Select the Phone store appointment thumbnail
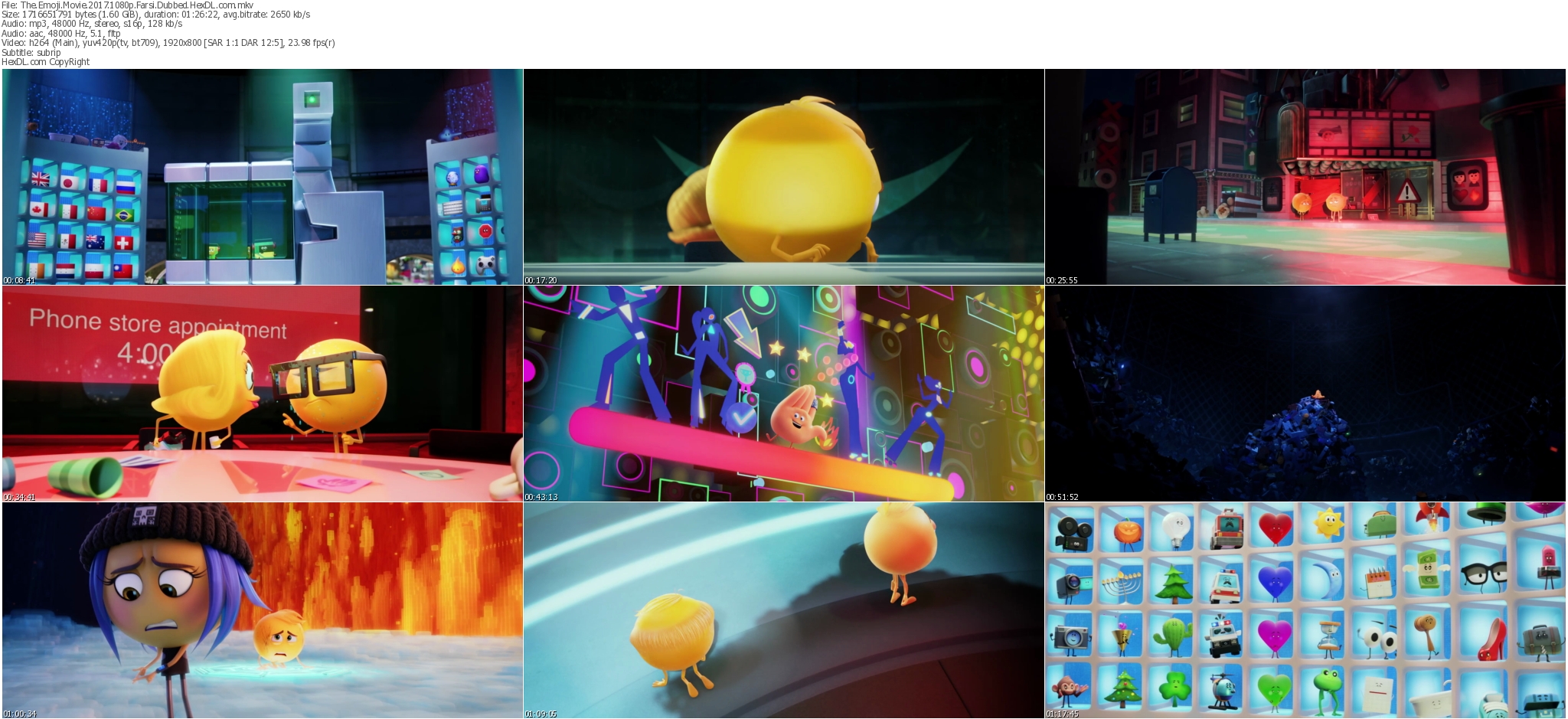 tap(262, 394)
